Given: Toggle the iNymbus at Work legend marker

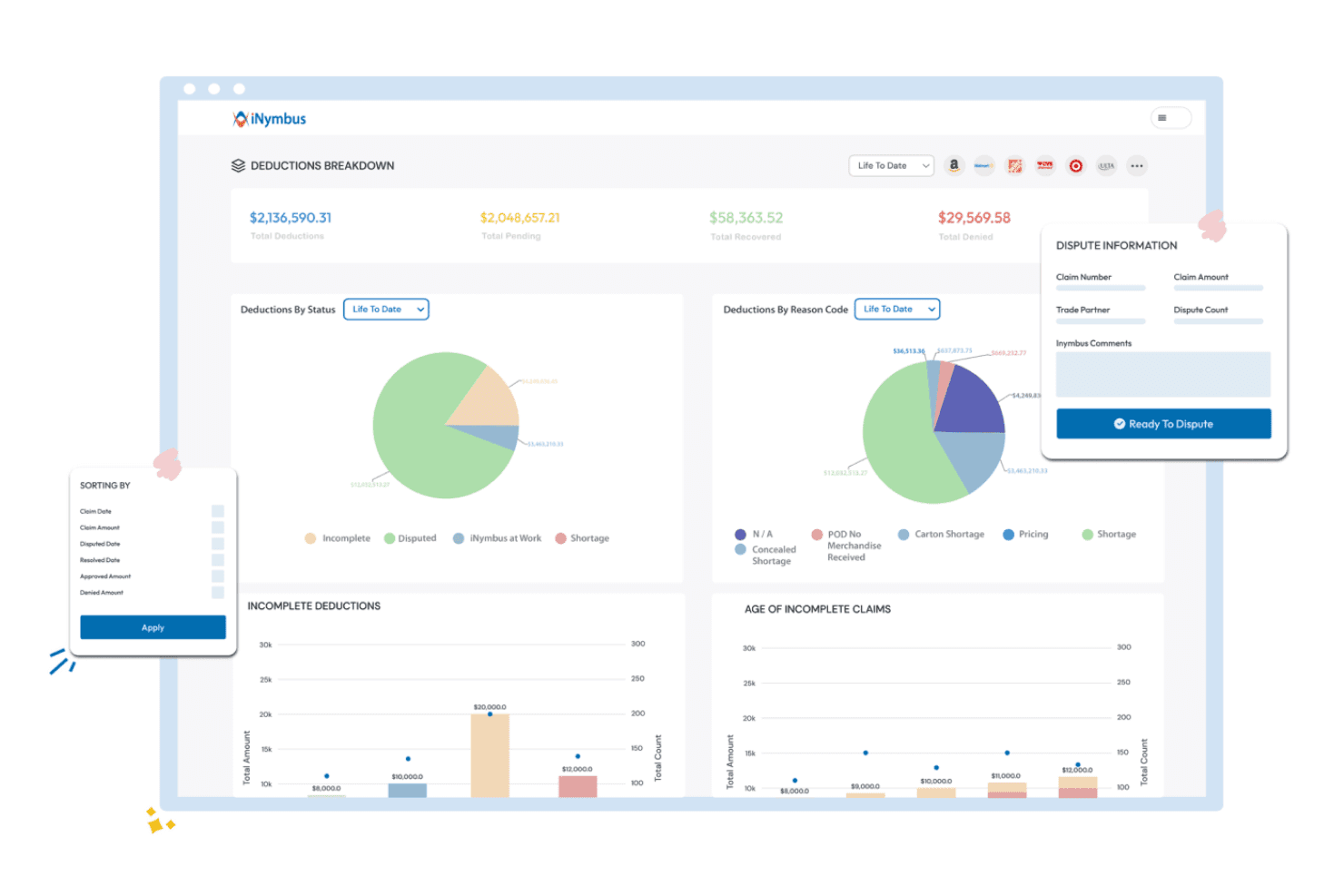Looking at the screenshot, I should [459, 538].
